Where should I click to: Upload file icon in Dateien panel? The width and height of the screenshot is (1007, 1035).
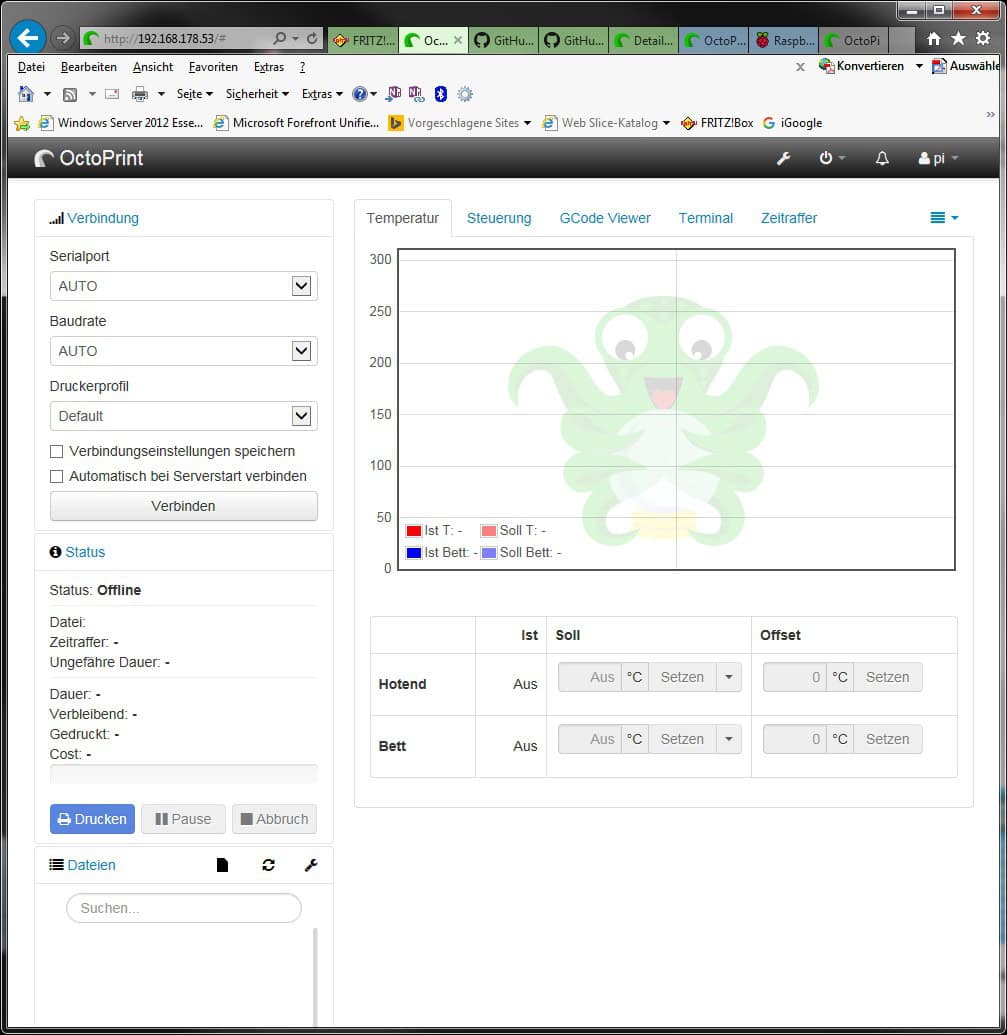222,865
